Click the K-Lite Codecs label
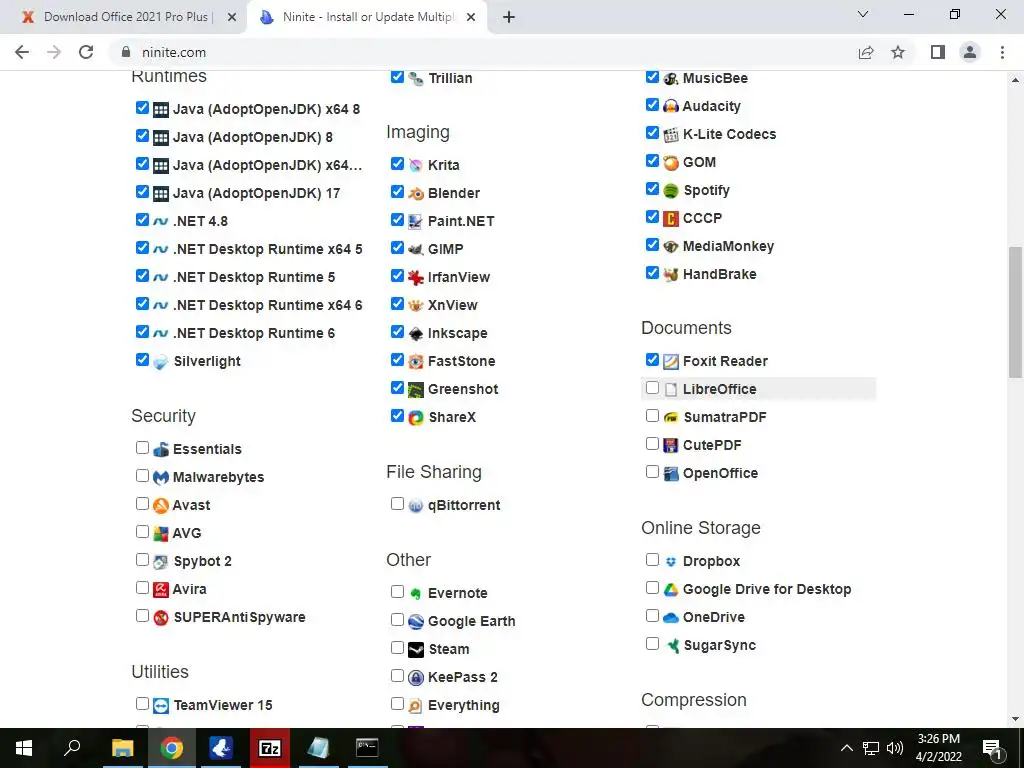1024x768 pixels. (729, 135)
